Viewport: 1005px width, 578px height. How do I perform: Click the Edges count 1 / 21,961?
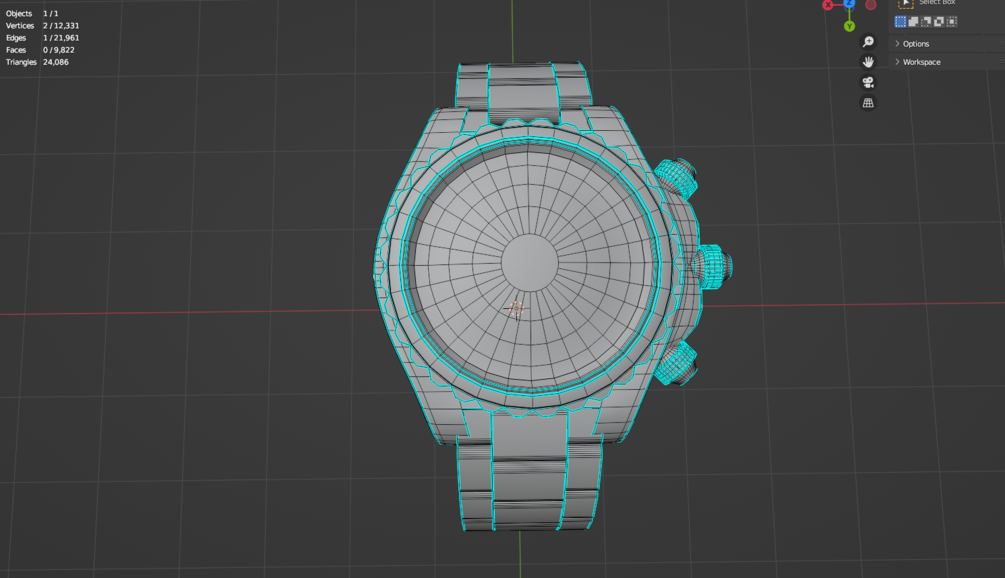(x=42, y=38)
